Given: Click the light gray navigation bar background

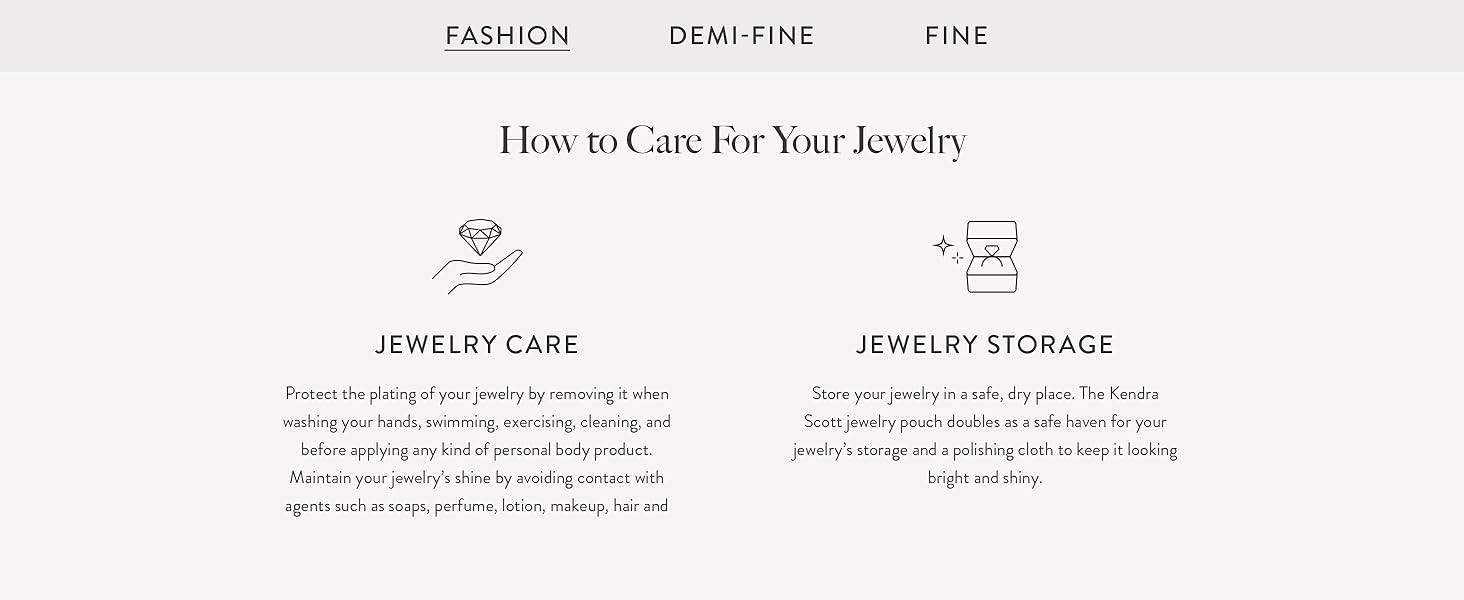Looking at the screenshot, I should click(x=200, y=35).
